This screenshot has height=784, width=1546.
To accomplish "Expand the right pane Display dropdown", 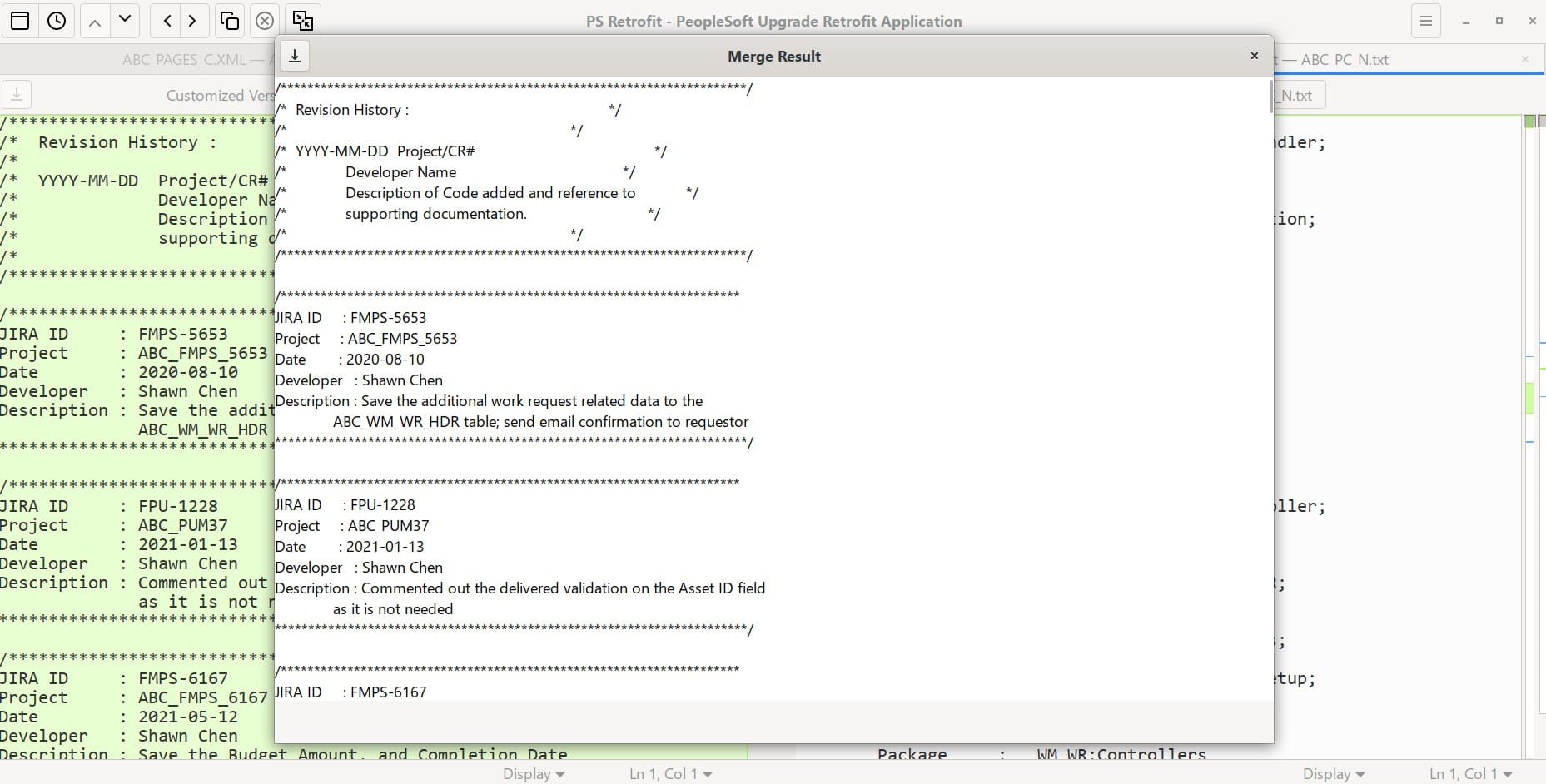I will pos(1334,774).
